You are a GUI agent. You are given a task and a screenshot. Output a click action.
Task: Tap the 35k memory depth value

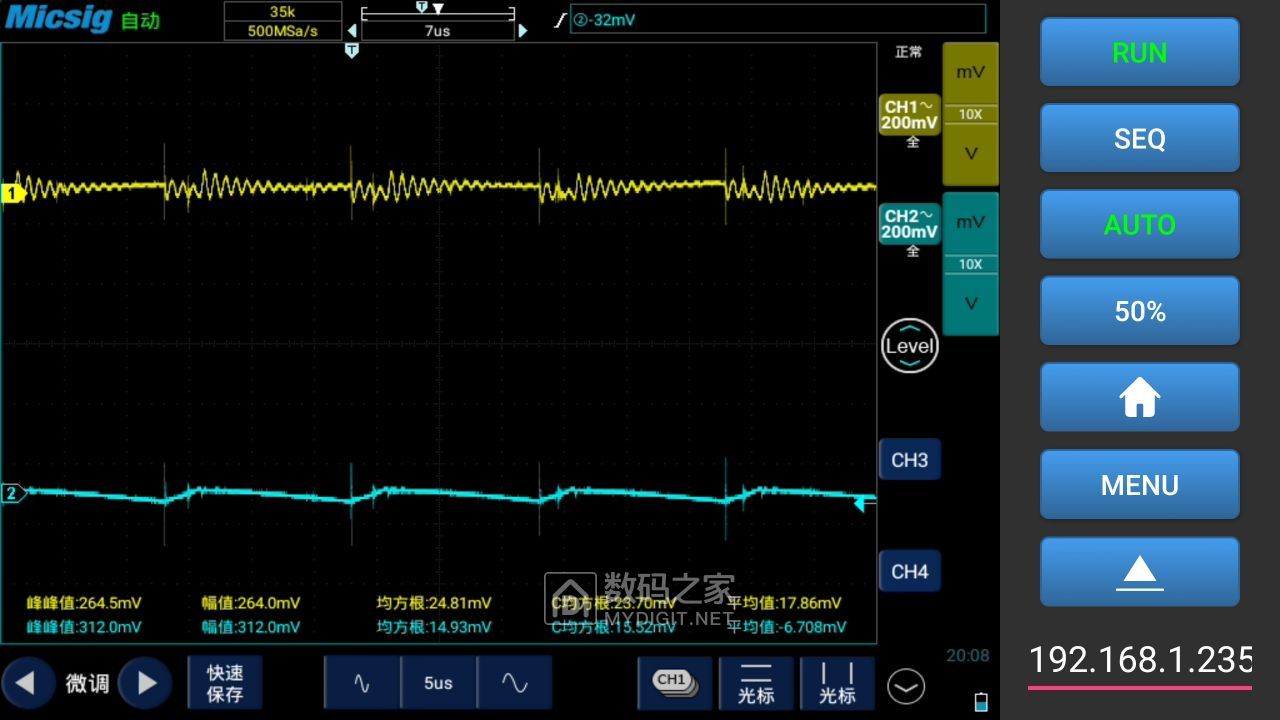(283, 11)
